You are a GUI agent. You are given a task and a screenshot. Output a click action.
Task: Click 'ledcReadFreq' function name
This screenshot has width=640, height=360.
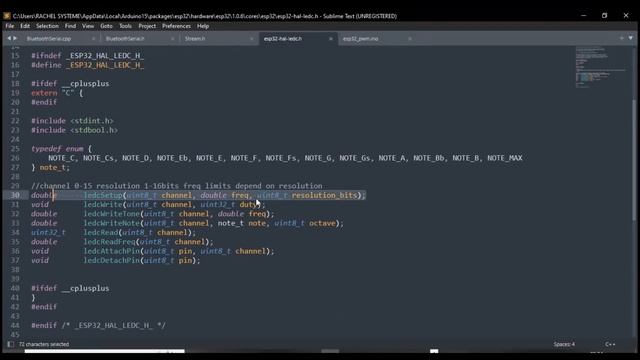[109, 242]
